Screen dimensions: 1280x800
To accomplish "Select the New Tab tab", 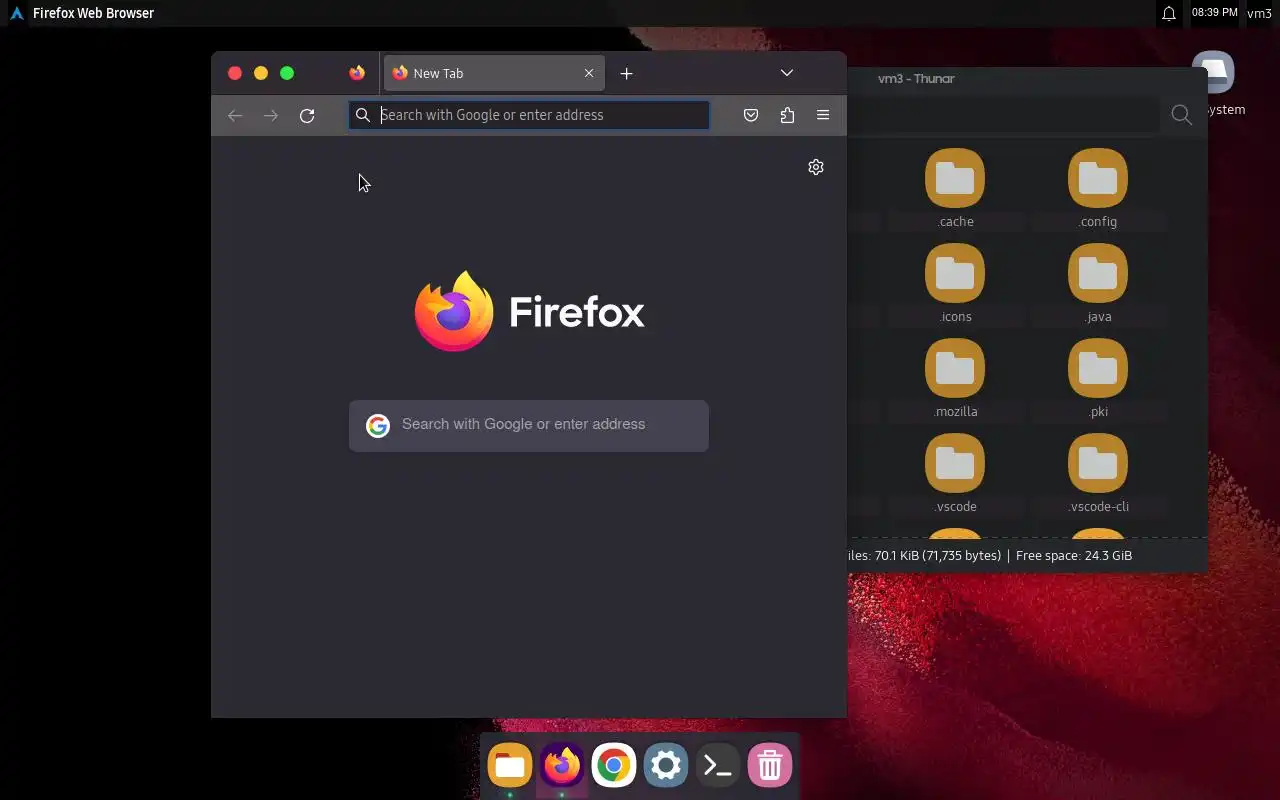I will click(494, 73).
